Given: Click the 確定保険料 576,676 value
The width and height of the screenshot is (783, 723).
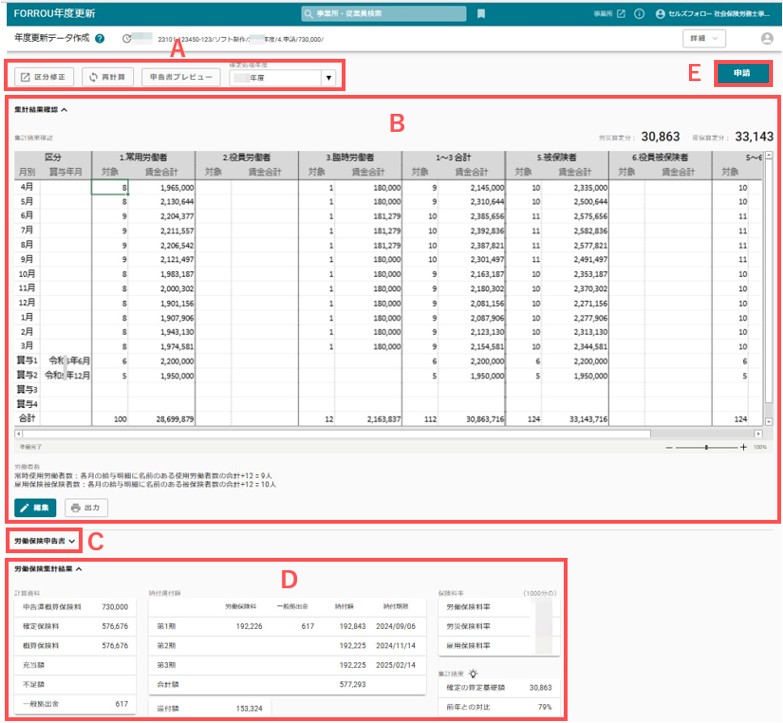Looking at the screenshot, I should (115, 626).
